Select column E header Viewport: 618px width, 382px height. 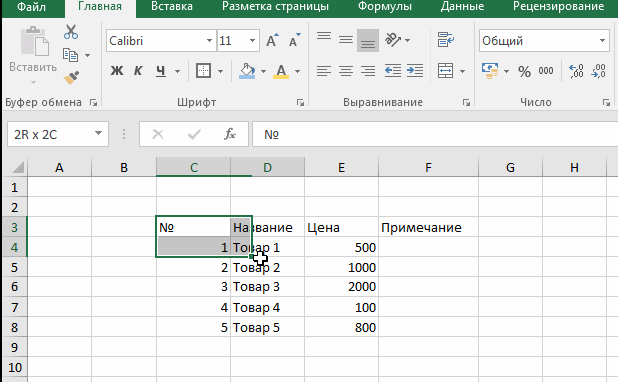[341, 168]
